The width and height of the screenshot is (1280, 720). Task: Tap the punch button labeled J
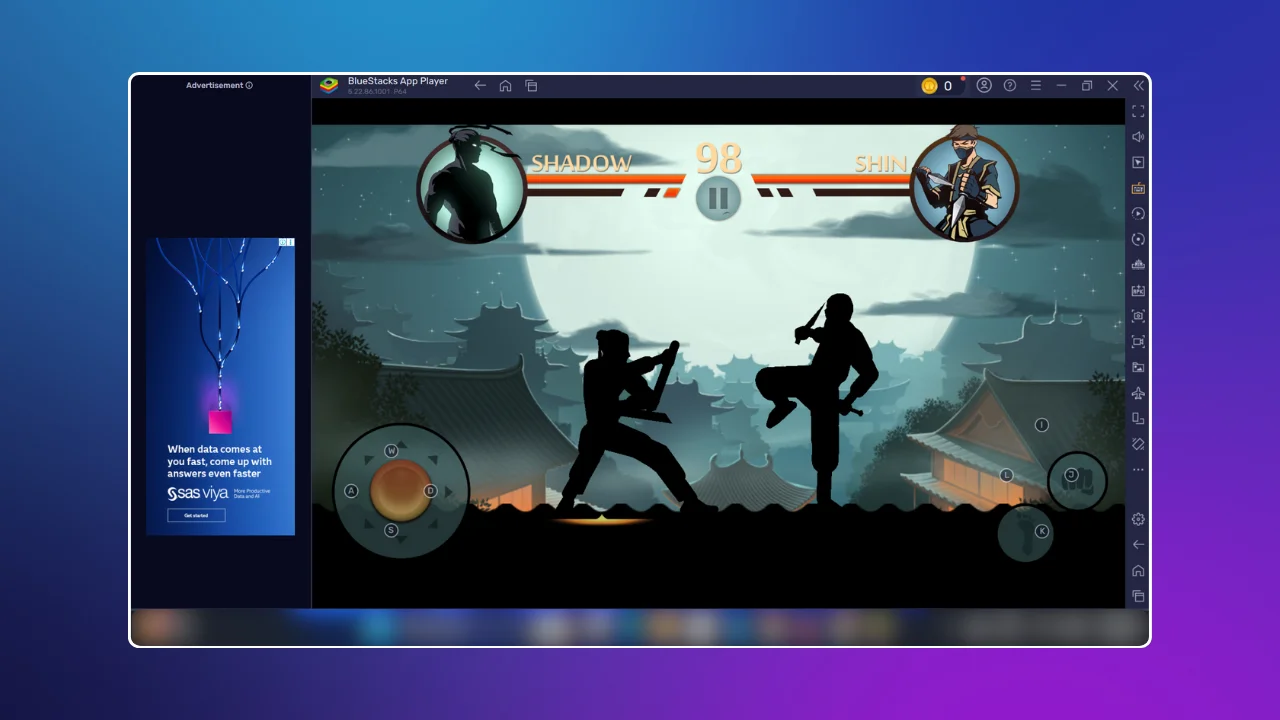1077,481
